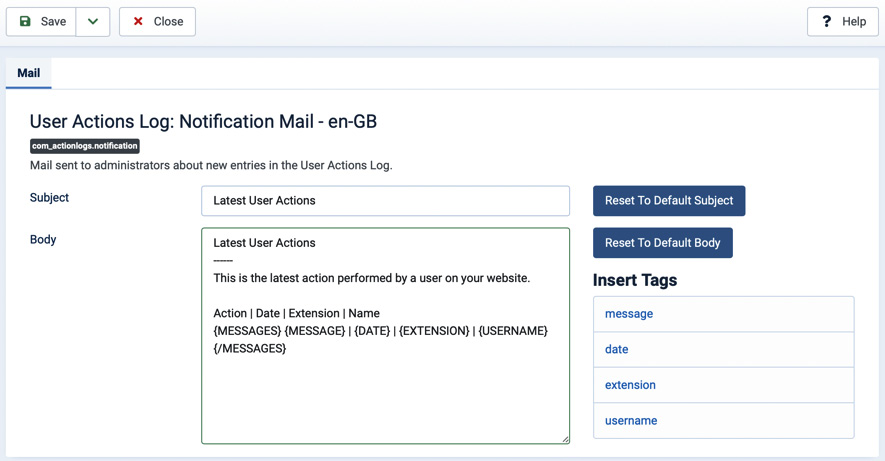Screen dimensions: 885x461
Task: Insert the username tag
Action: click(724, 420)
